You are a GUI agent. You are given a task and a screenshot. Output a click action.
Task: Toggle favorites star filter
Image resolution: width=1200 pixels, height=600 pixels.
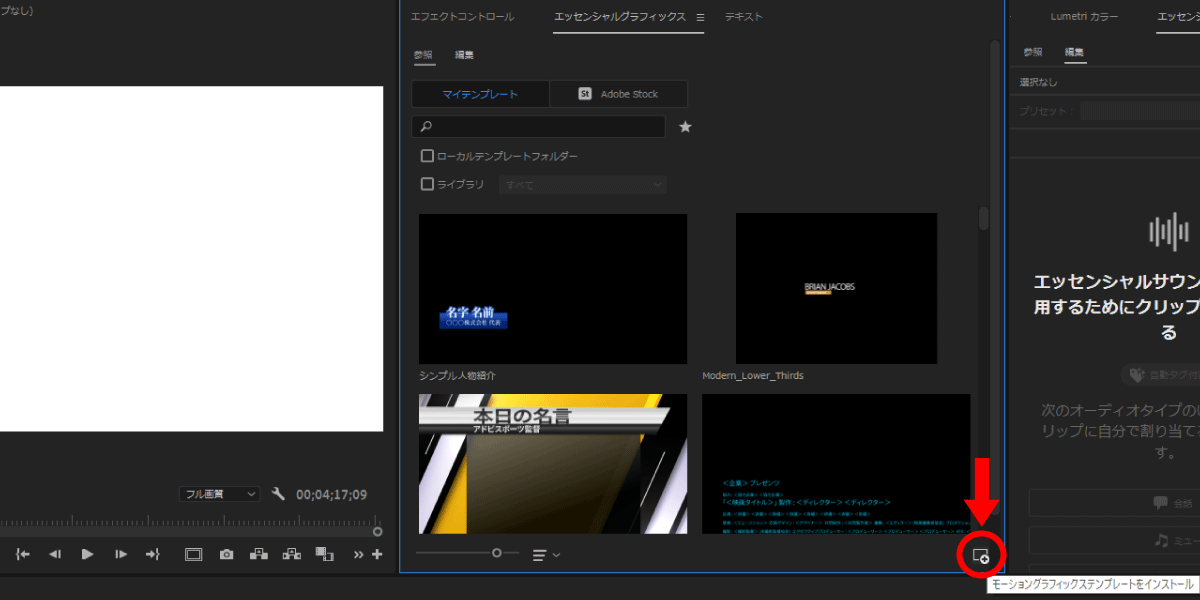click(685, 127)
